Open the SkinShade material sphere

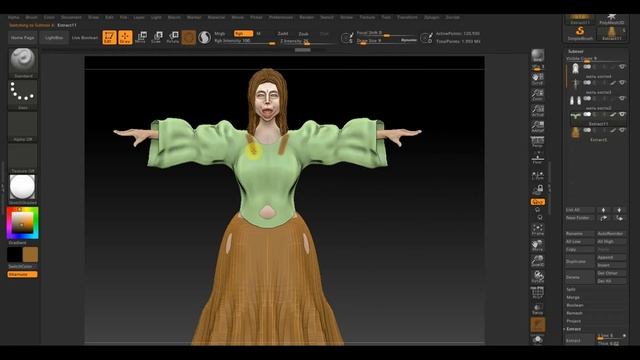23,189
